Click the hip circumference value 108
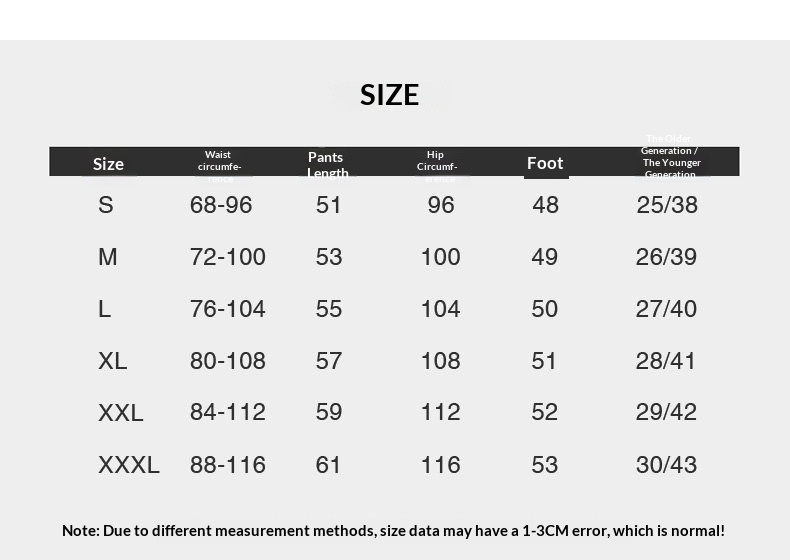 click(x=440, y=361)
